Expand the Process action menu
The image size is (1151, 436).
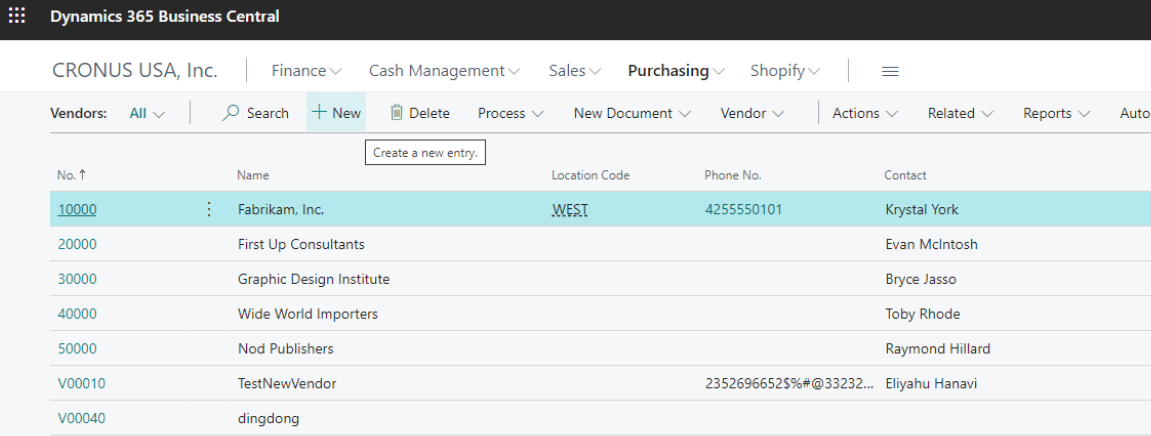(x=511, y=113)
